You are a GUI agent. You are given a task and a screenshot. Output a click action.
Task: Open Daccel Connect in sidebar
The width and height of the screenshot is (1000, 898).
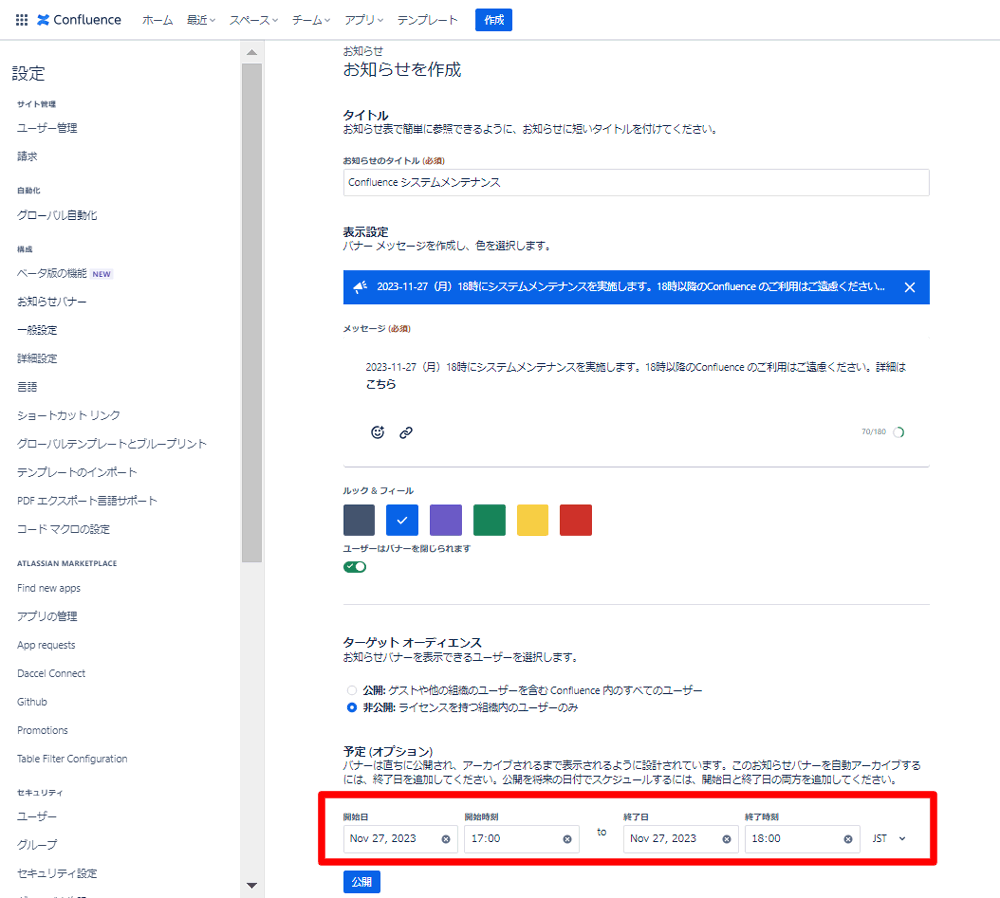pos(51,674)
